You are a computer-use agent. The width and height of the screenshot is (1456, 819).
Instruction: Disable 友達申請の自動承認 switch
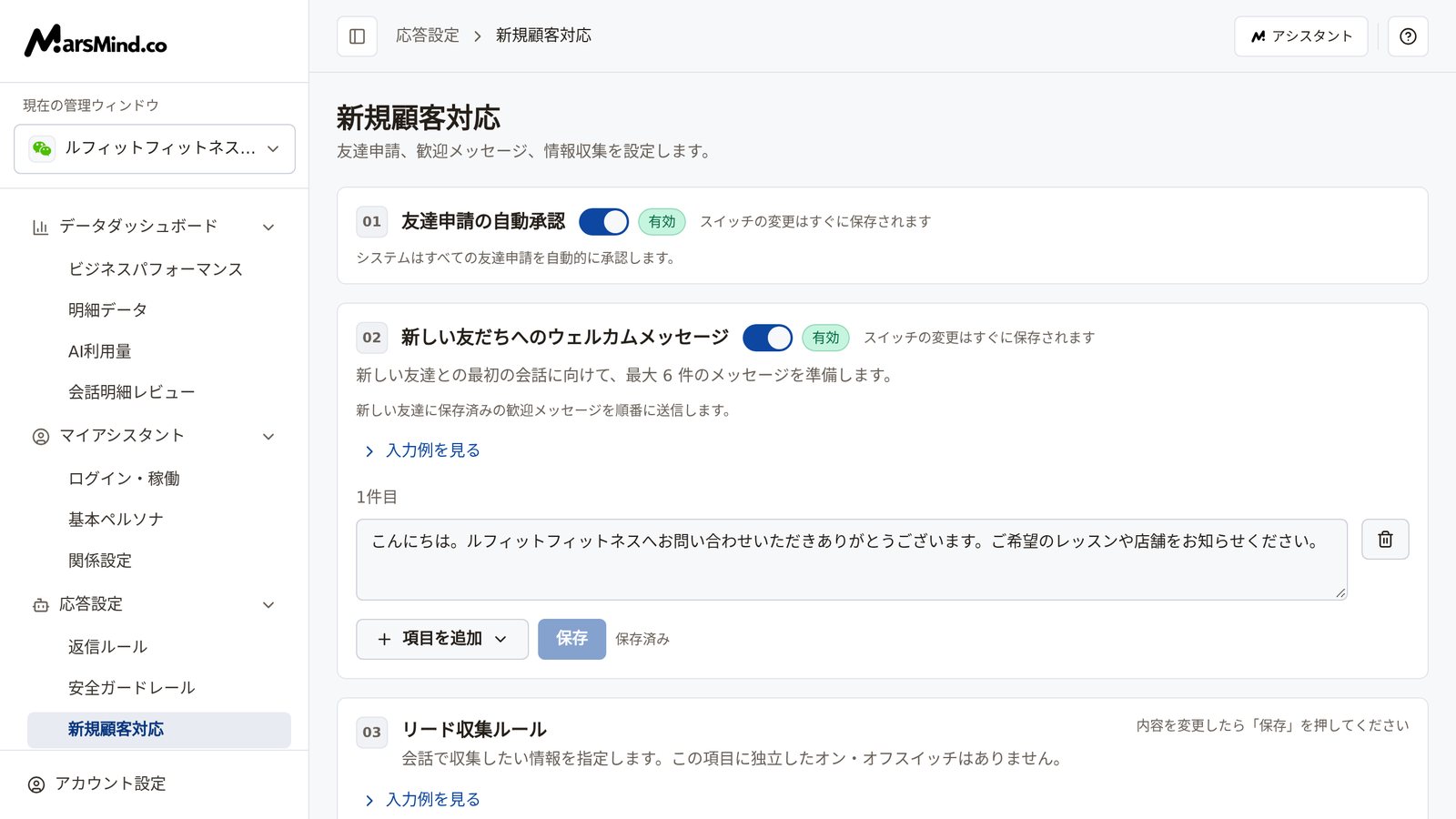tap(603, 222)
